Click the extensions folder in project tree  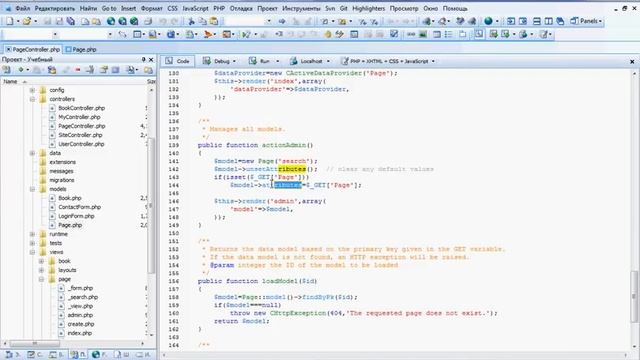pyautogui.click(x=62, y=162)
